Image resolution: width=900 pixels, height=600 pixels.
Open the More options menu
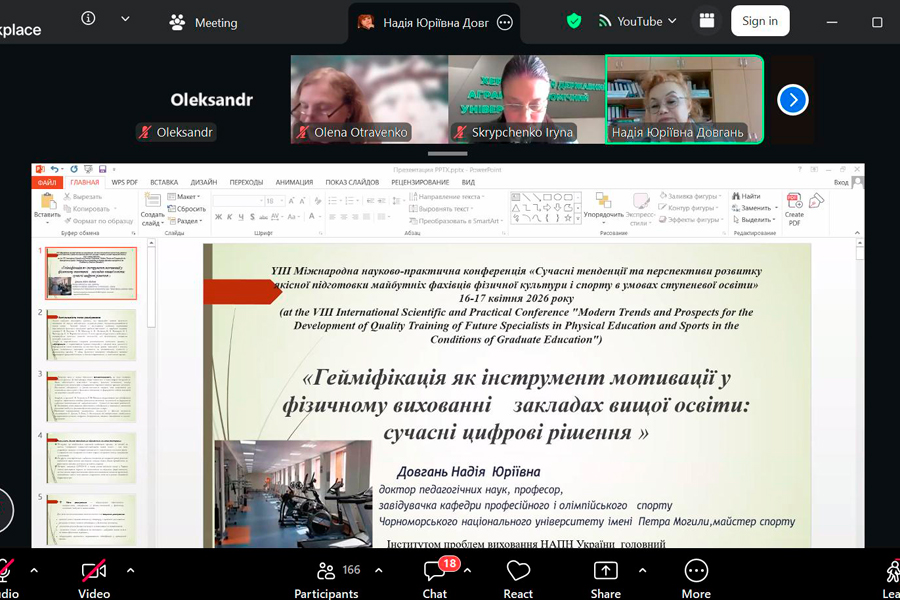click(696, 579)
